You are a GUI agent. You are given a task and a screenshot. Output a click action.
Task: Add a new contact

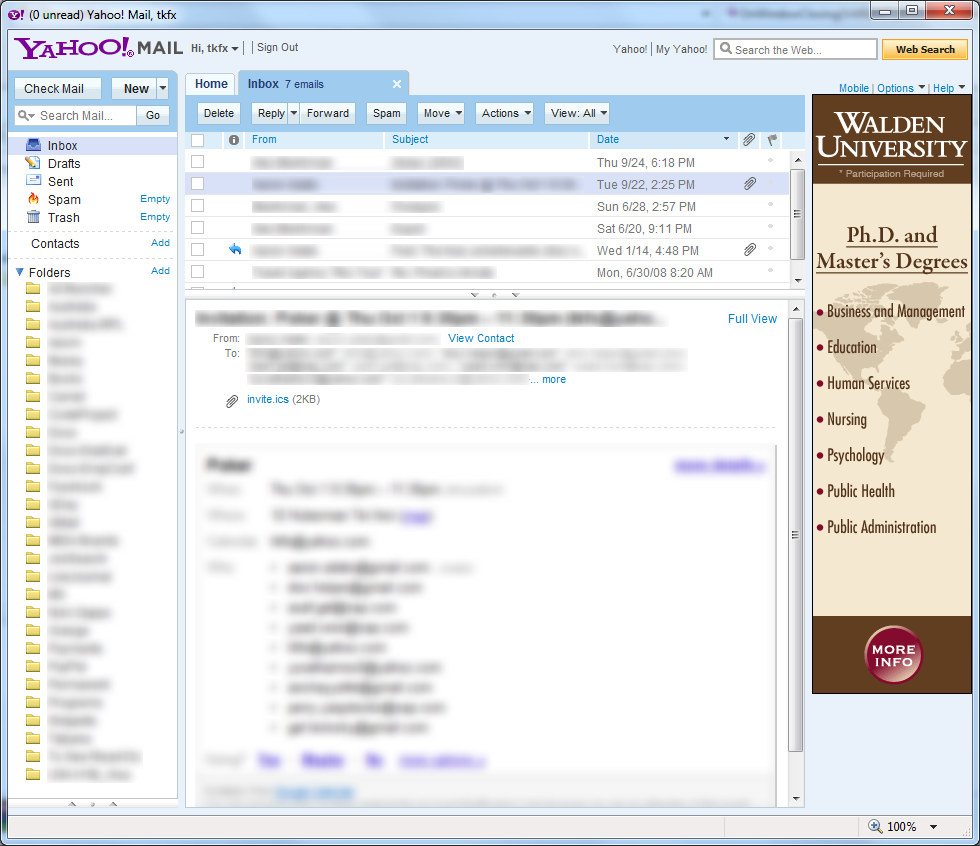(x=160, y=242)
